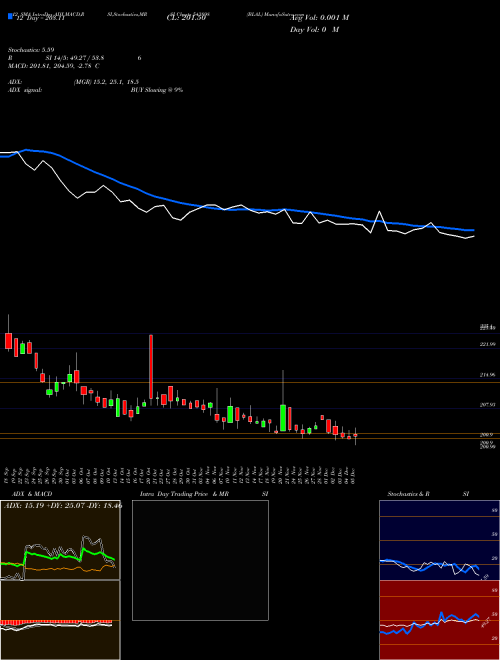This screenshot has height=660, width=500.
Task: Click the CL: 201.50 closing price text
Action: click(186, 17)
